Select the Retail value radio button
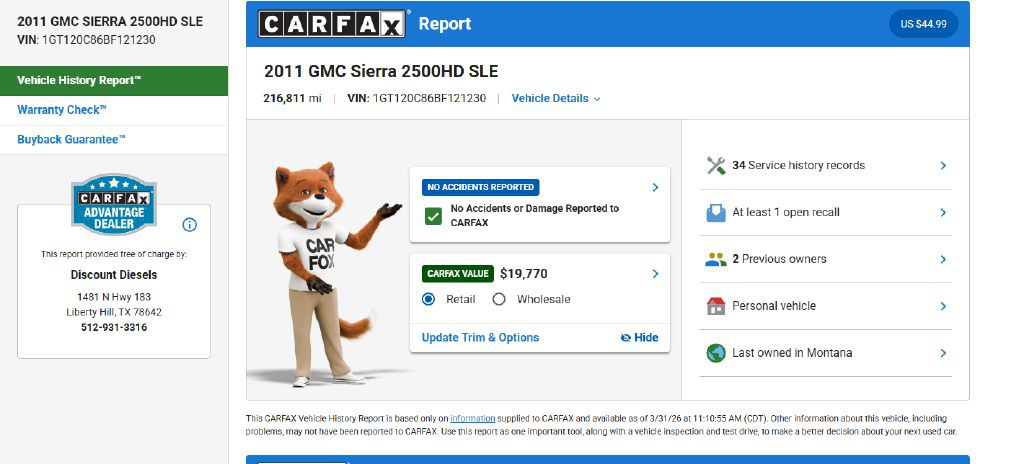1024x464 pixels. pyautogui.click(x=429, y=299)
